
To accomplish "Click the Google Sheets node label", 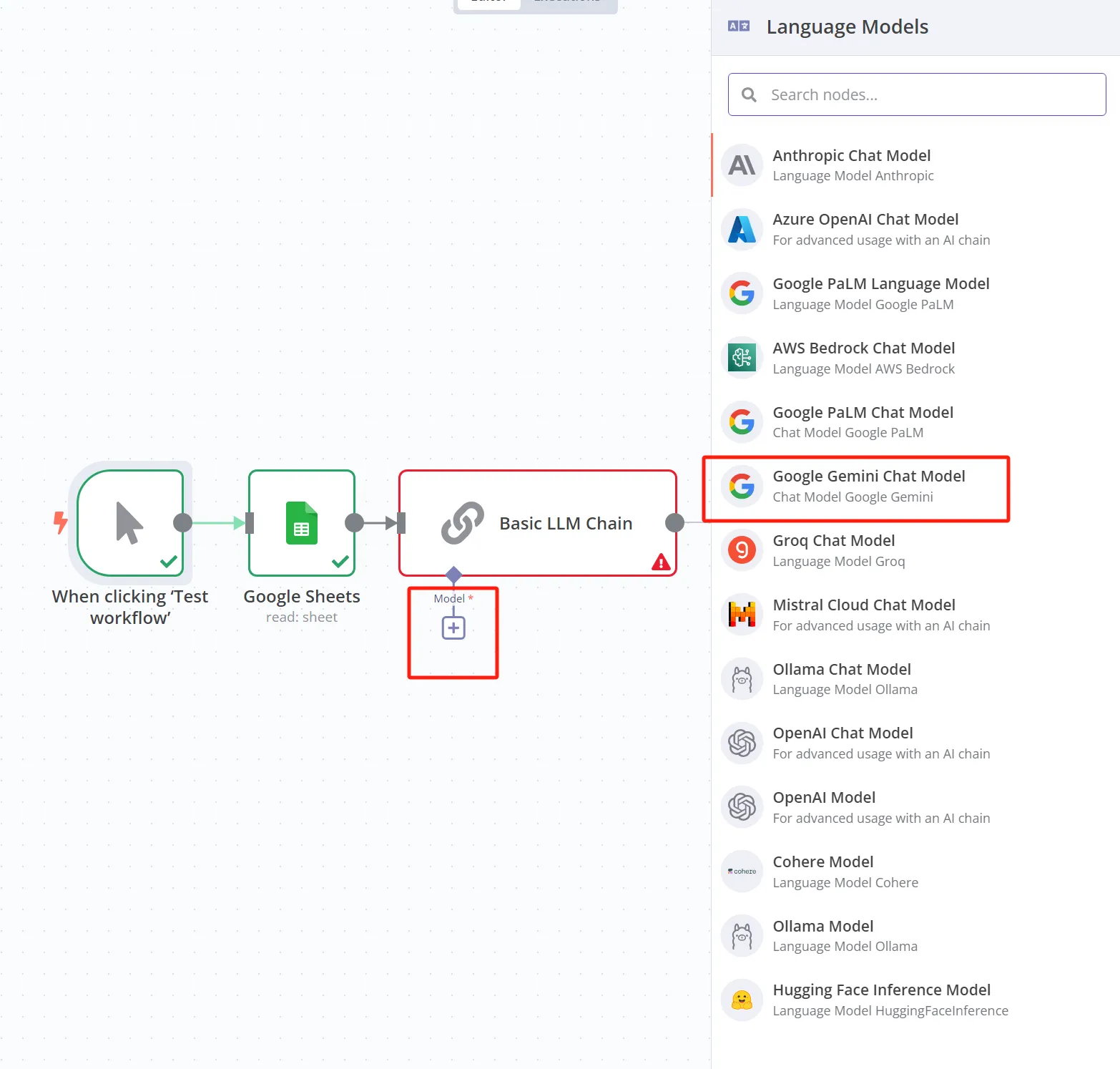I will coord(302,597).
